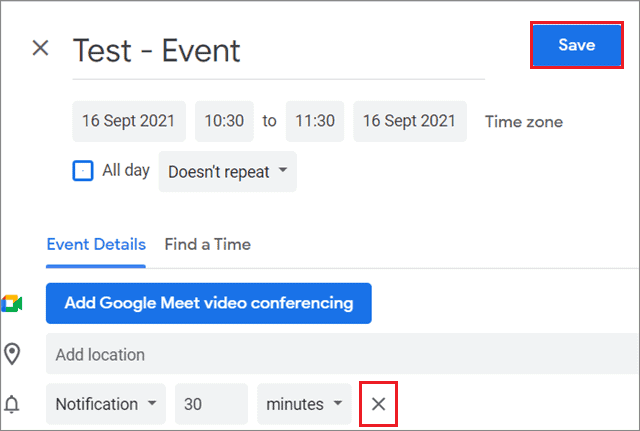Open the minutes unit dropdown

tap(304, 404)
